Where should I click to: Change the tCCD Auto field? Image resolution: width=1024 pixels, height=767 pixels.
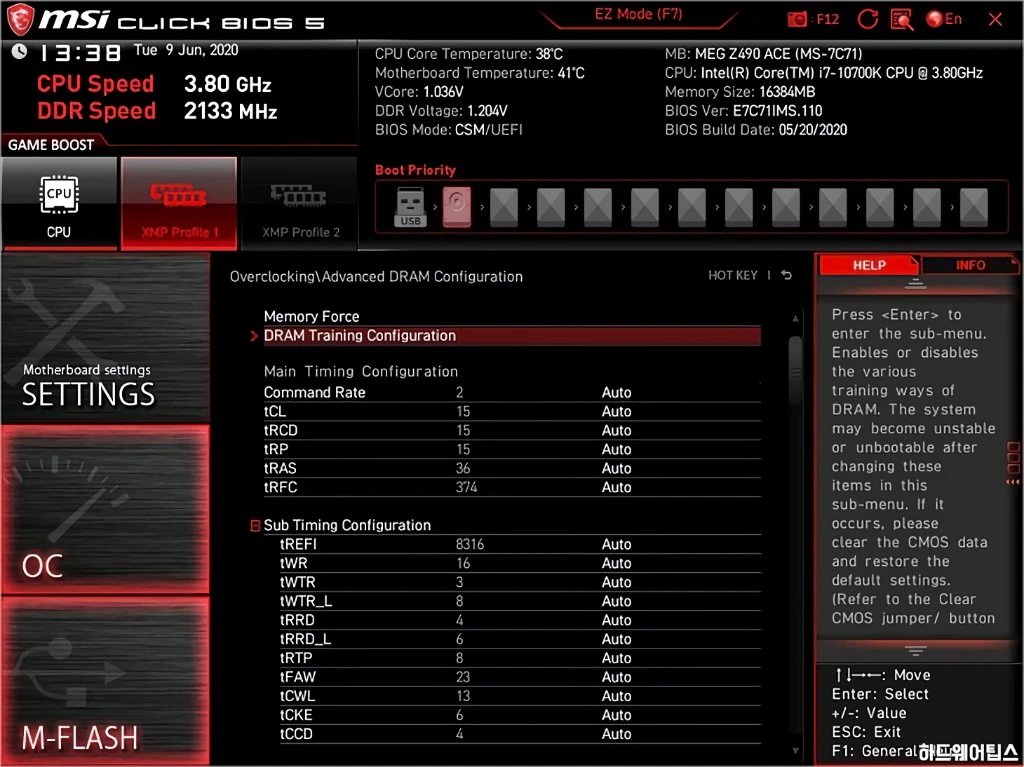(616, 734)
